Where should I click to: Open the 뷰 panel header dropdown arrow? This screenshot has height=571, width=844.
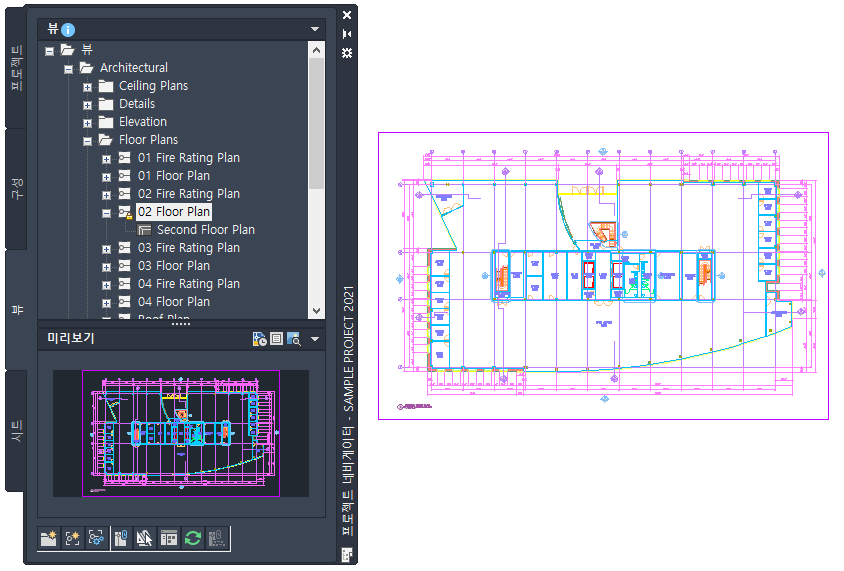315,29
